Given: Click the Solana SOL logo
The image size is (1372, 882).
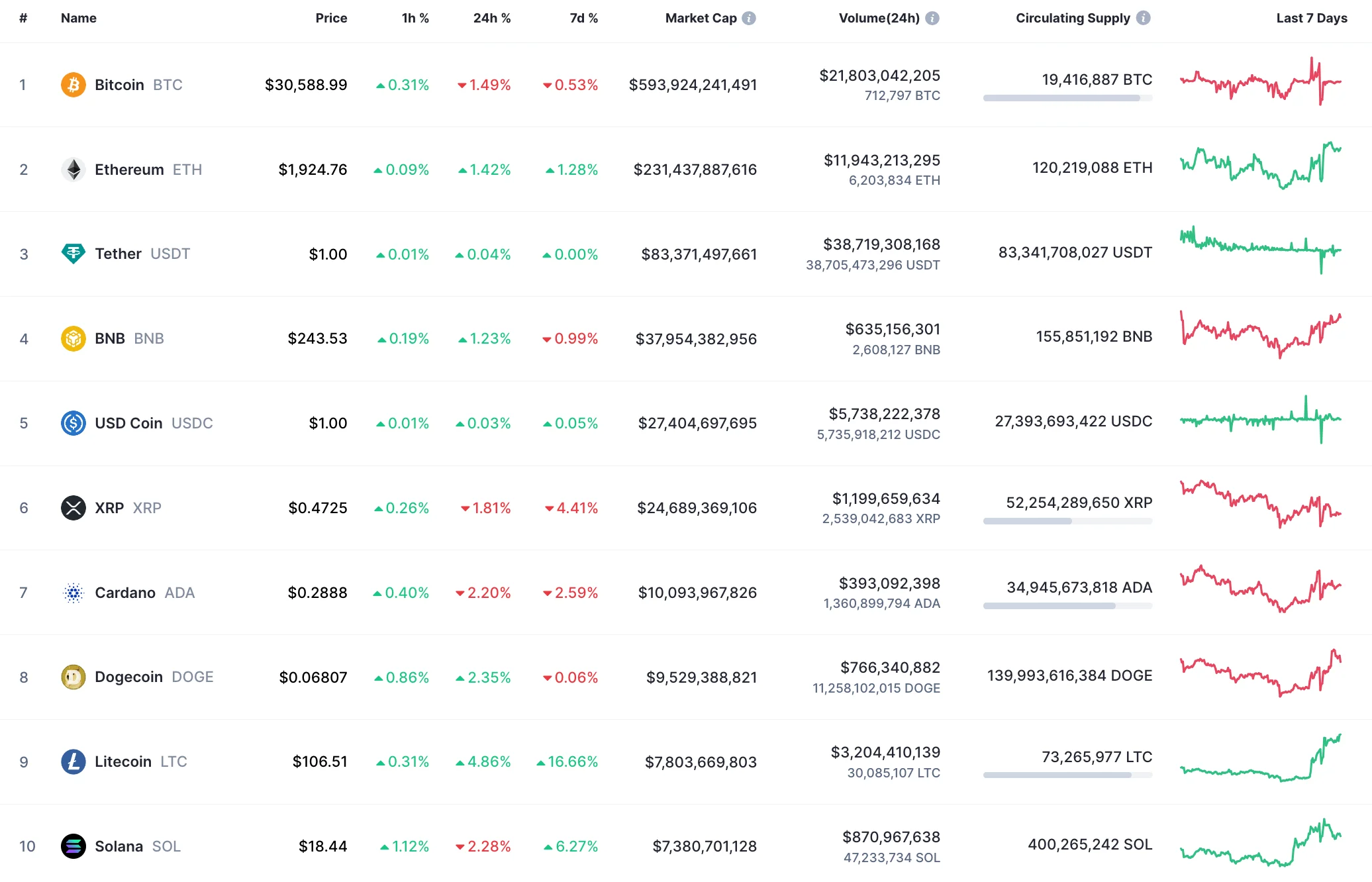Looking at the screenshot, I should point(74,846).
